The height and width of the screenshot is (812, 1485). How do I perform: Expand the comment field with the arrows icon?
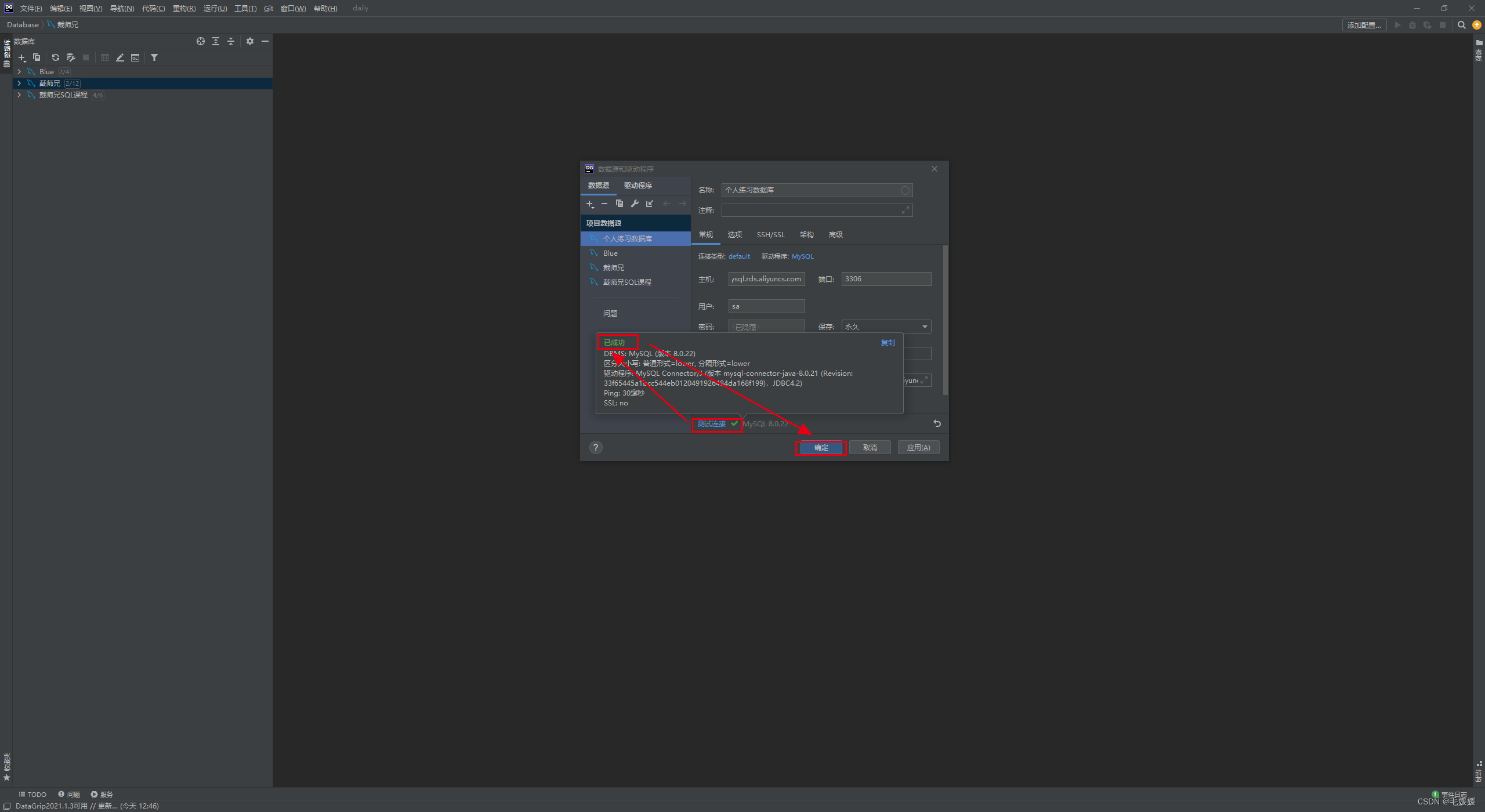[x=906, y=210]
